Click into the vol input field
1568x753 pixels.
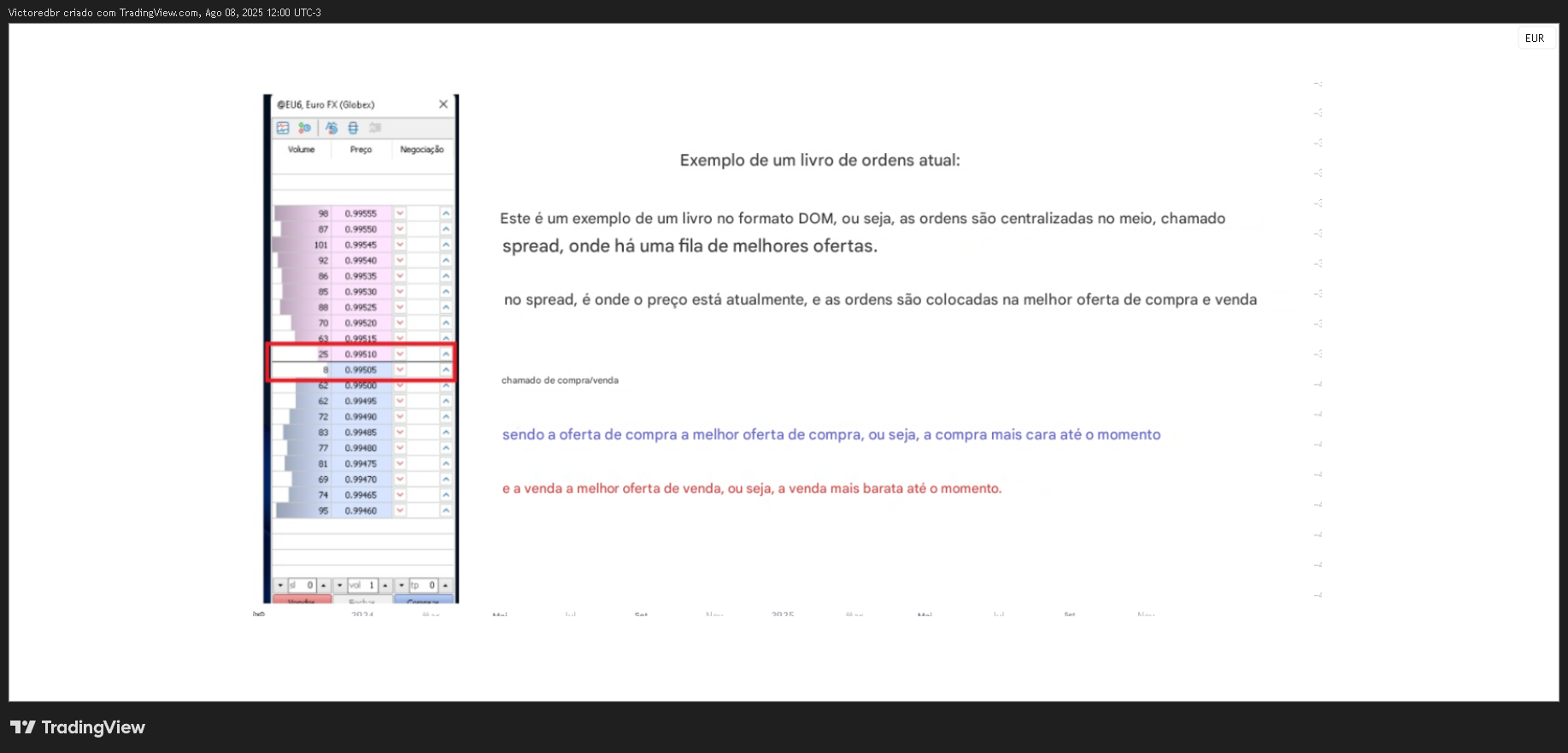pyautogui.click(x=363, y=585)
